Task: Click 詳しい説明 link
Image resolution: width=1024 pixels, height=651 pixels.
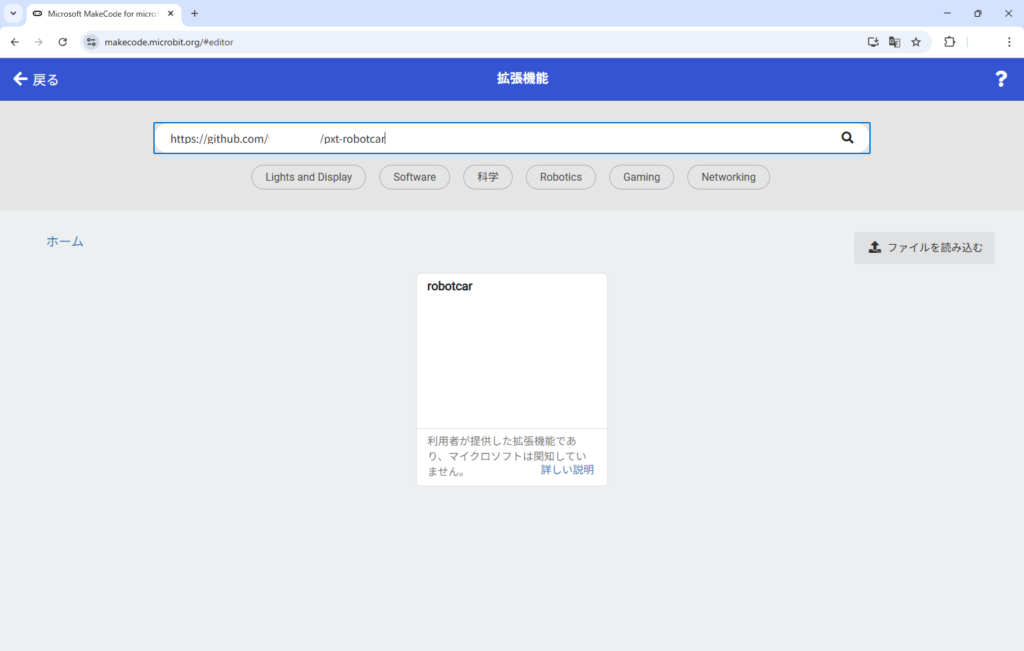Action: pos(567,469)
